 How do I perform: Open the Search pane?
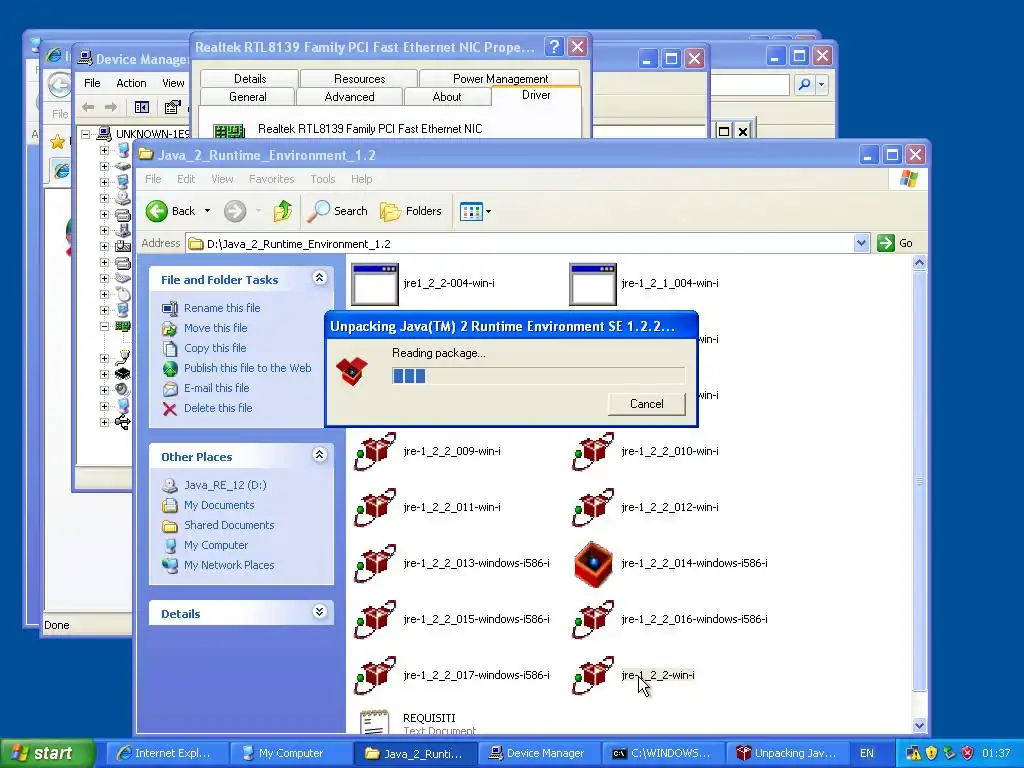[338, 211]
